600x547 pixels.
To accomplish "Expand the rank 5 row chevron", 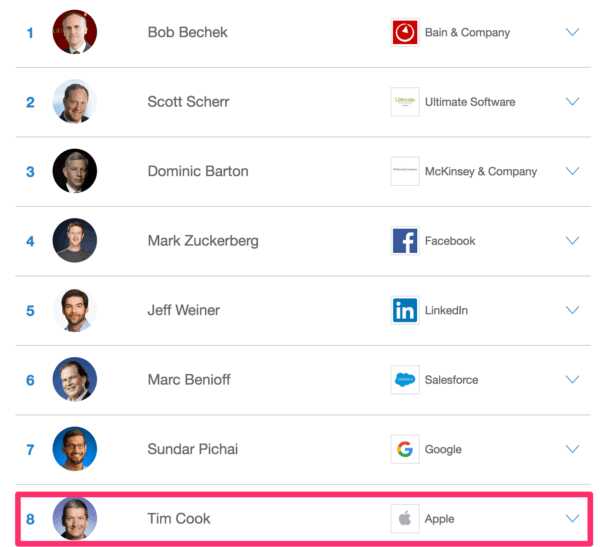I will tap(573, 310).
